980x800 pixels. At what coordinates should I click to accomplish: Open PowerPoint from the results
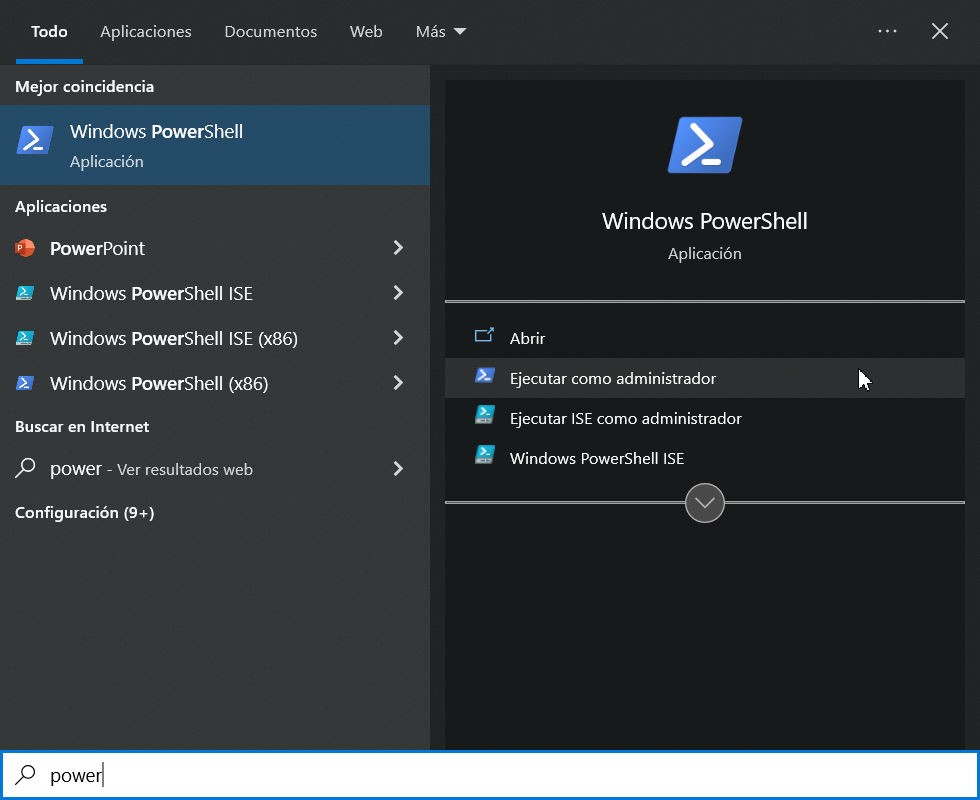[x=215, y=248]
